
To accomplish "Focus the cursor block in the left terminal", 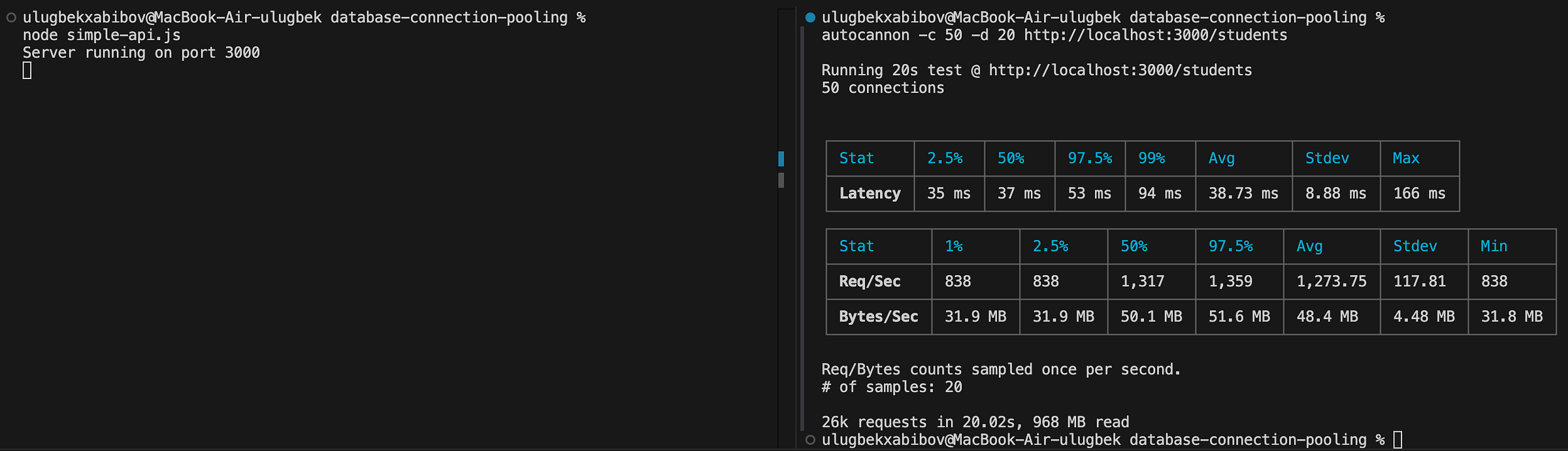I will tap(27, 71).
